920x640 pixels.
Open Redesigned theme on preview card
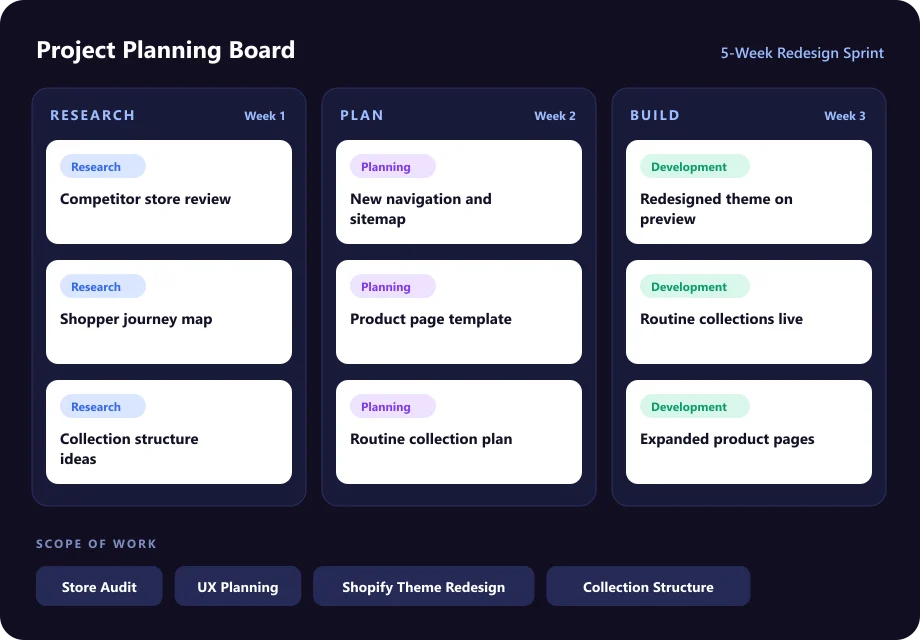click(x=749, y=192)
